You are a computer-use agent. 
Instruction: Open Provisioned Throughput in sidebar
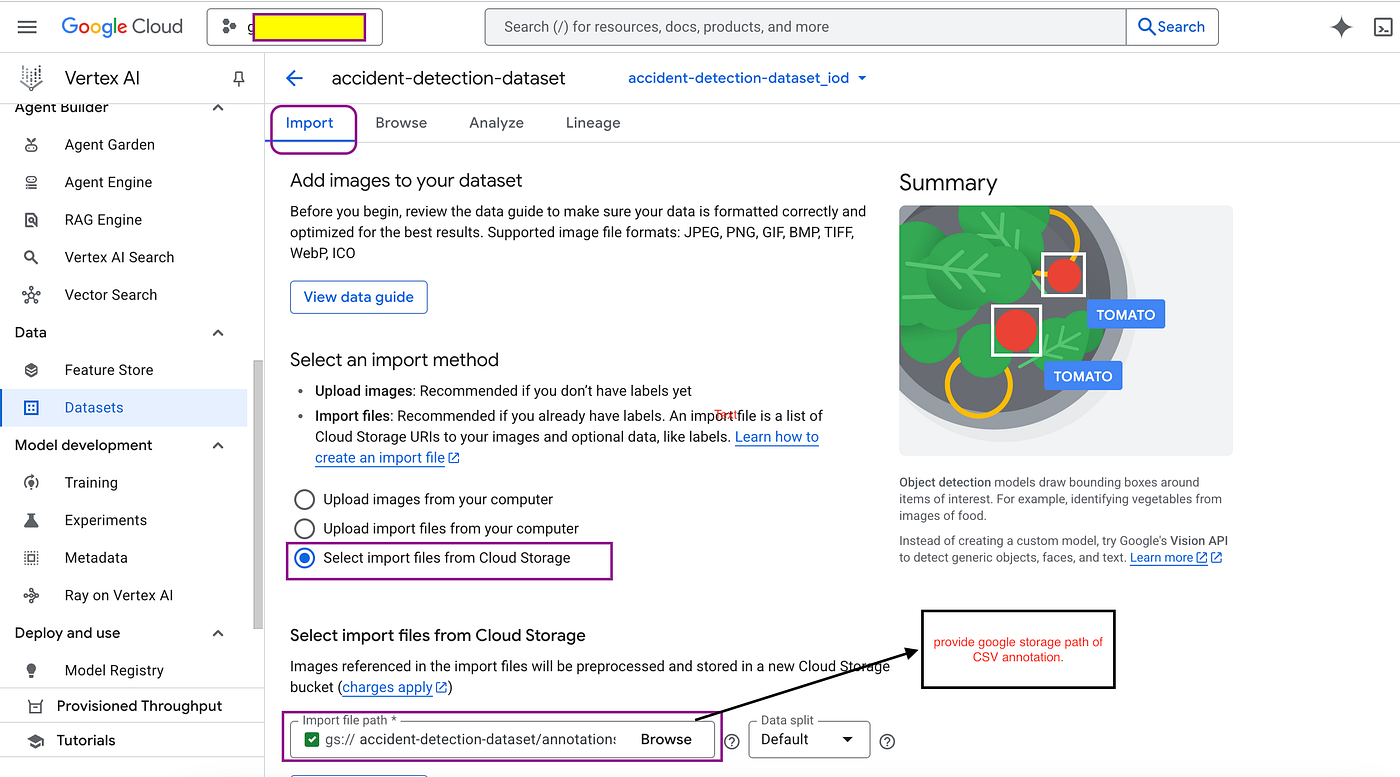(139, 706)
